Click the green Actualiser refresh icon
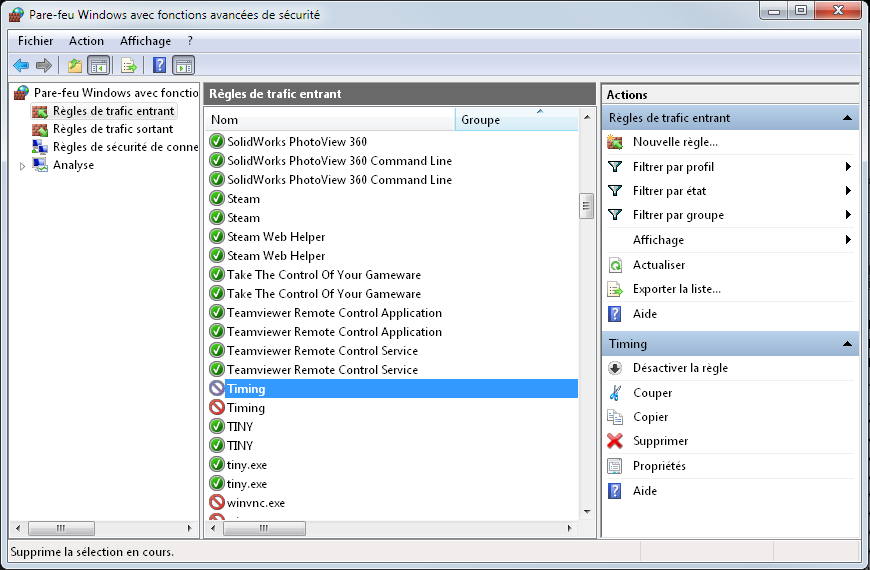This screenshot has width=870, height=570. click(615, 265)
